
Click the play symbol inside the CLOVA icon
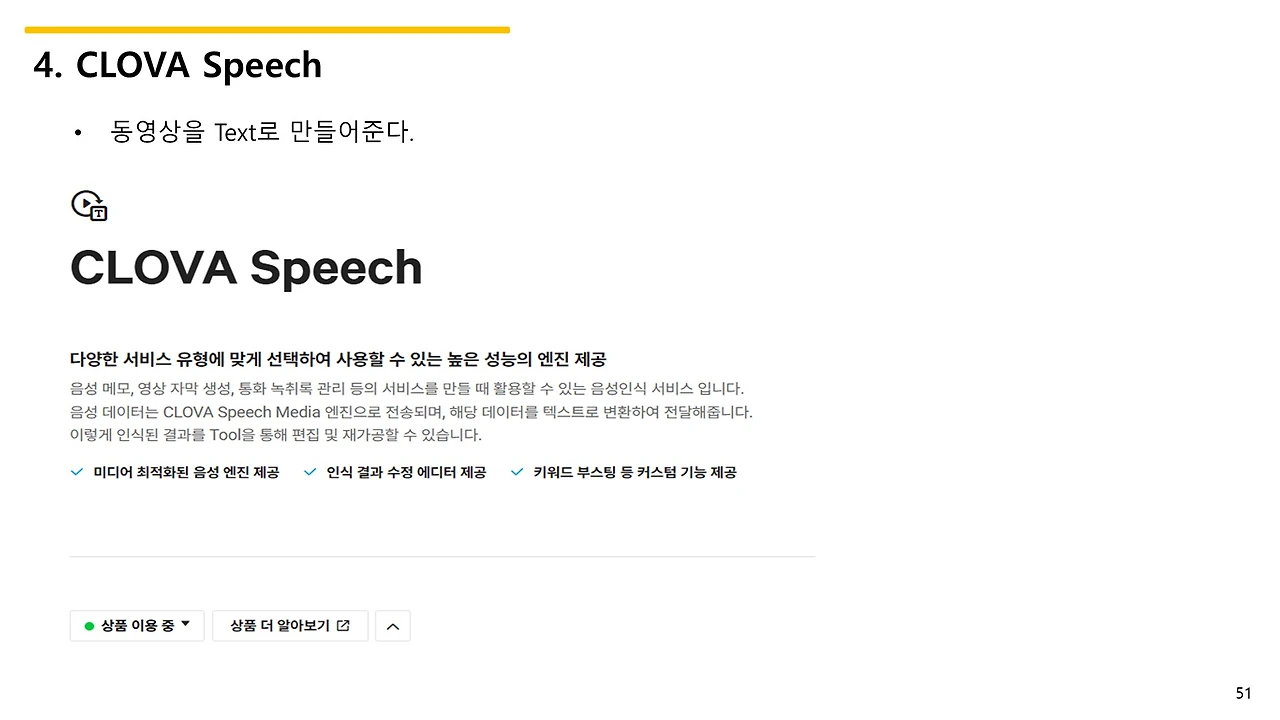point(86,201)
